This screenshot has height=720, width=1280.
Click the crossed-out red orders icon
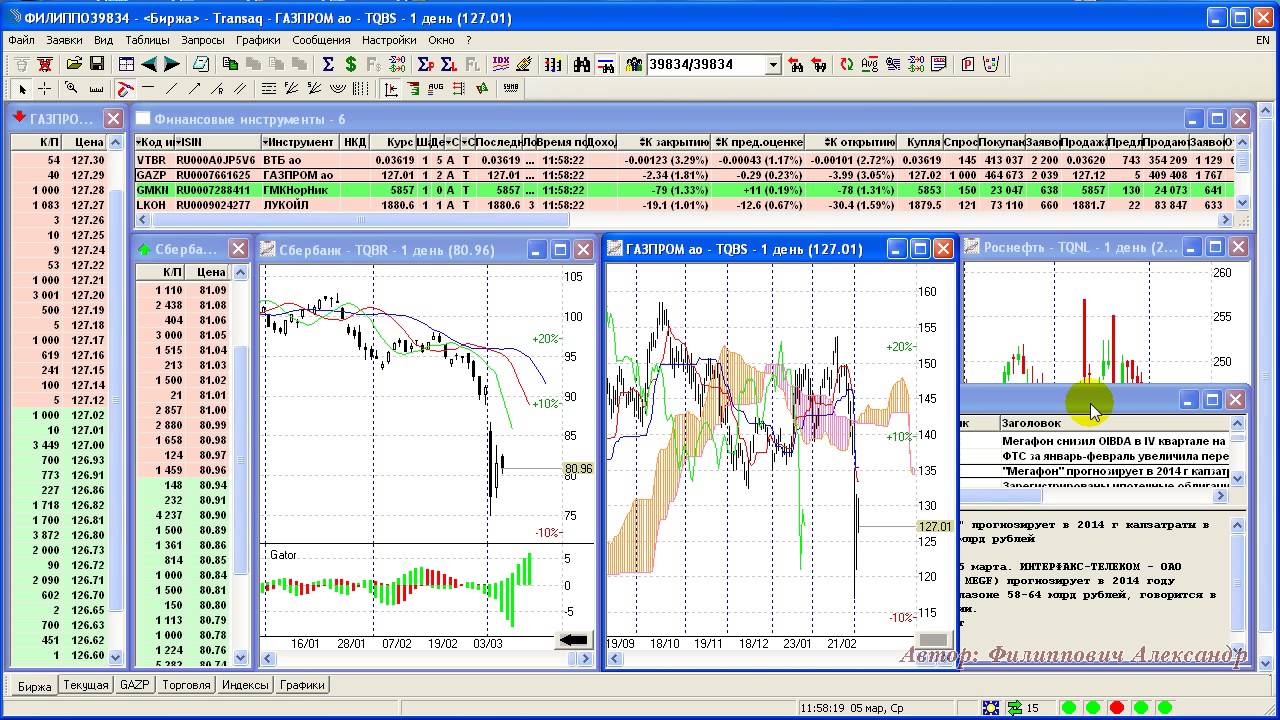[x=45, y=64]
